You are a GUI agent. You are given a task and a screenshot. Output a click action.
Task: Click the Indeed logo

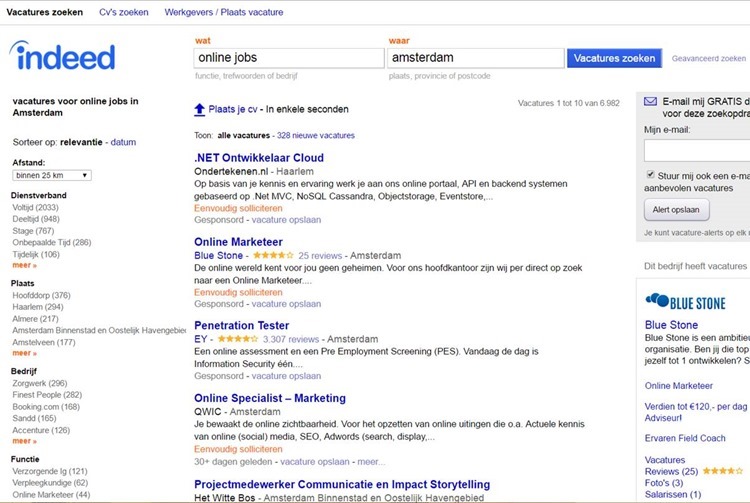pyautogui.click(x=62, y=56)
